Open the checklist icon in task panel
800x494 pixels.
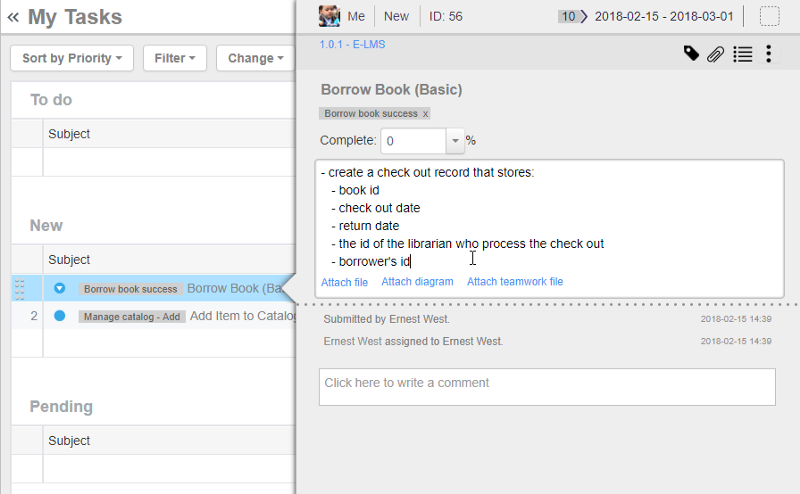742,54
